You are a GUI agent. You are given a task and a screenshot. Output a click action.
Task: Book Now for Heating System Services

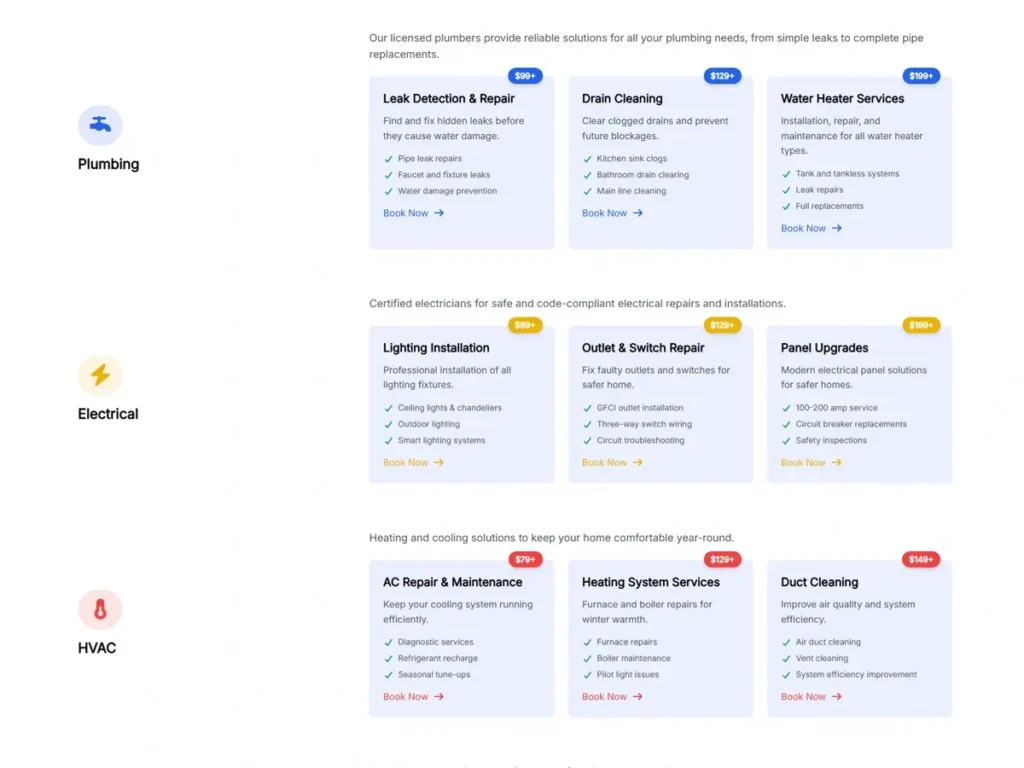pos(605,697)
